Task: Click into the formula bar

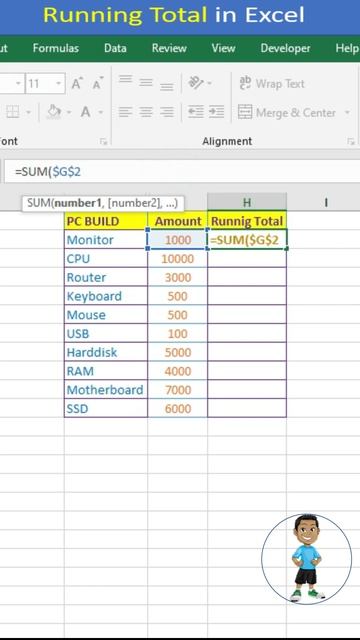Action: [182, 171]
